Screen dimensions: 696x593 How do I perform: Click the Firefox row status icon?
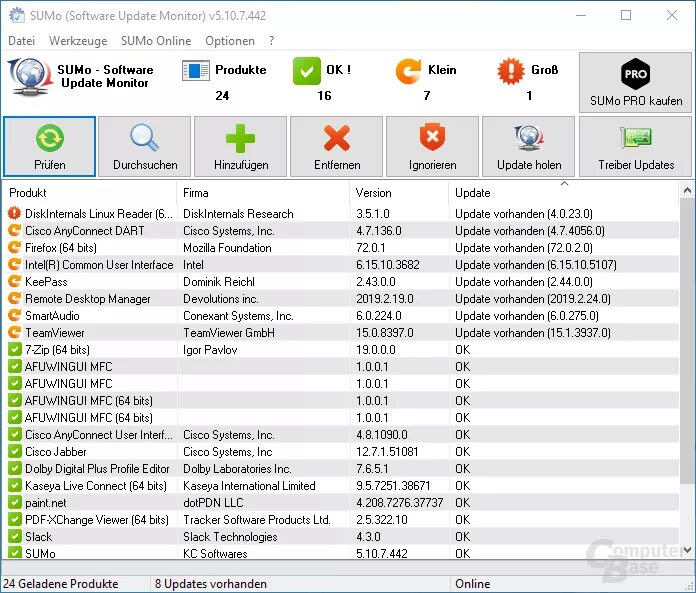(15, 247)
